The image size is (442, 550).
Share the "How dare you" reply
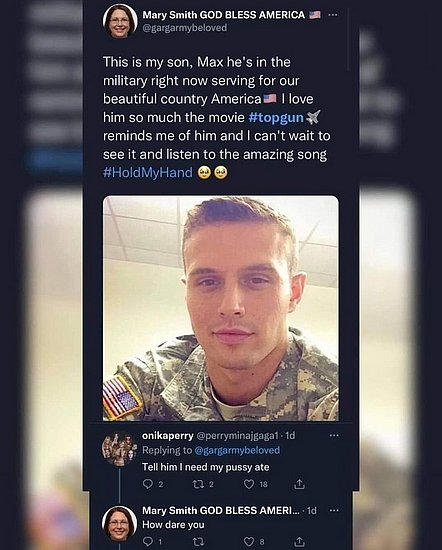[299, 542]
